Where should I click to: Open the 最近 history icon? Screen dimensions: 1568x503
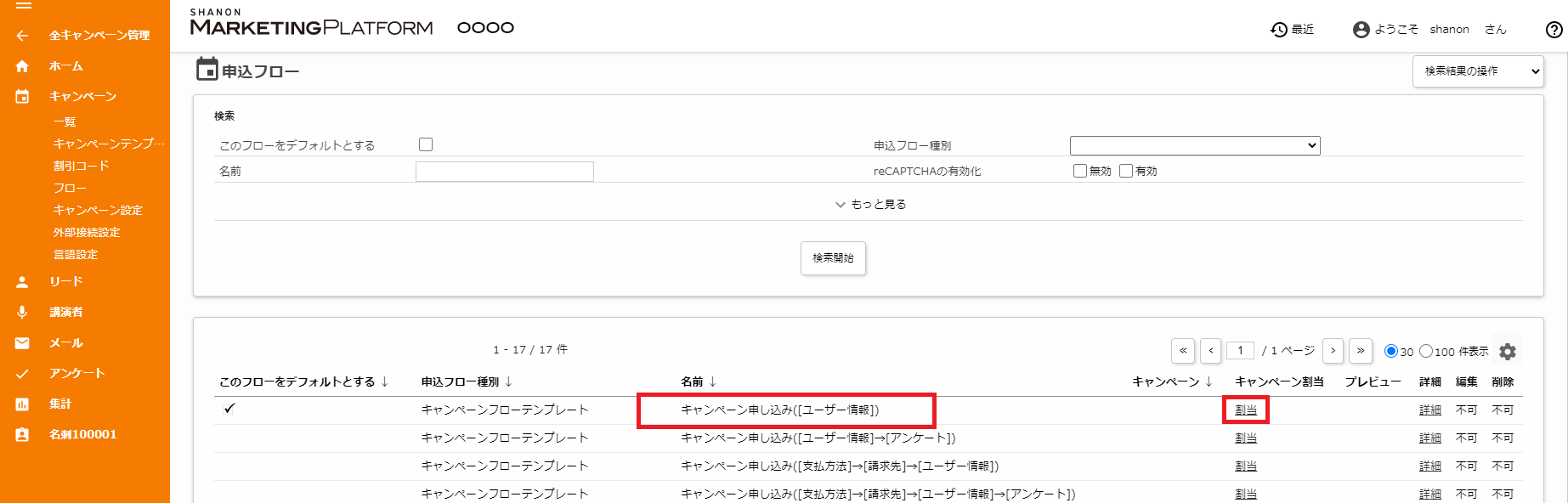click(x=1279, y=30)
